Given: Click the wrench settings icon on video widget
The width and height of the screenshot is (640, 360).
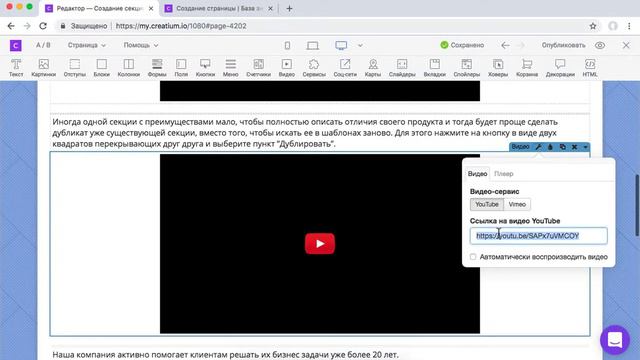Looking at the screenshot, I should 538,147.
